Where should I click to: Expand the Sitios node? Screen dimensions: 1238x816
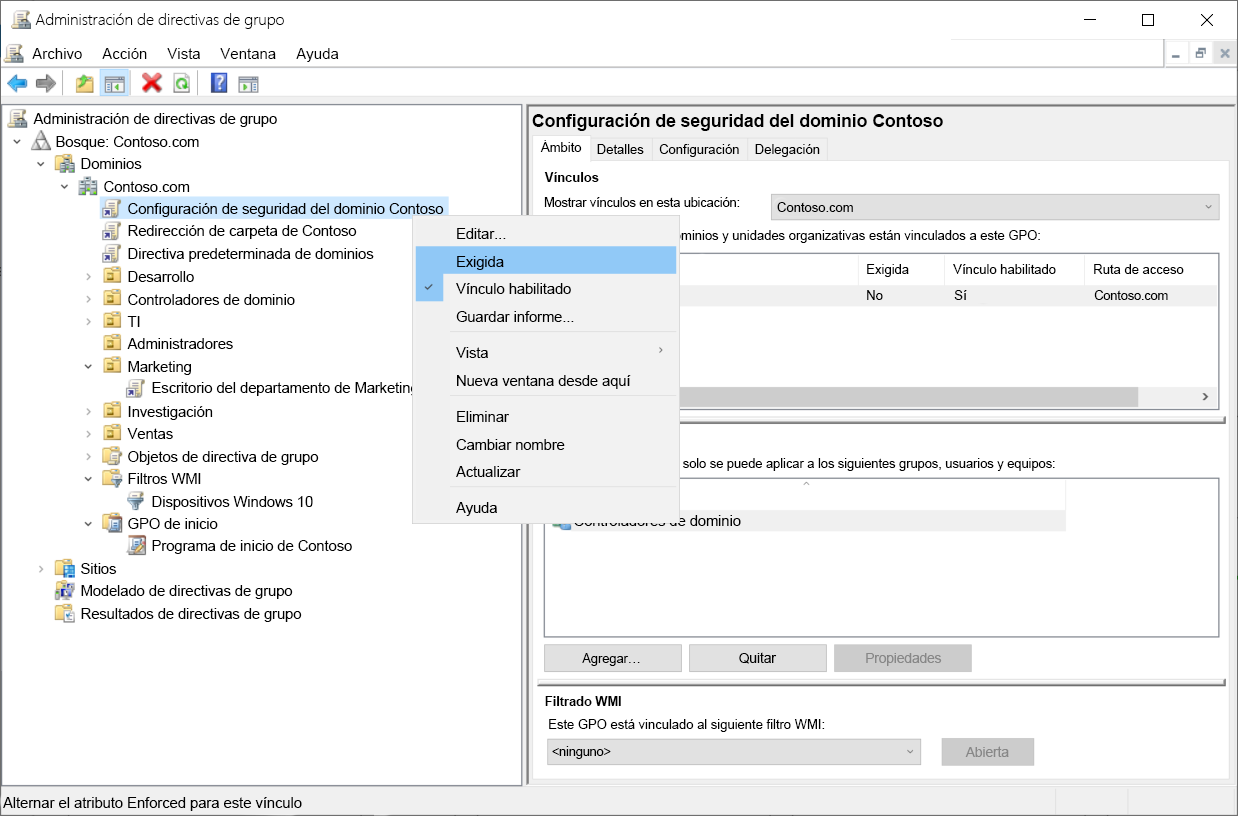(x=41, y=569)
